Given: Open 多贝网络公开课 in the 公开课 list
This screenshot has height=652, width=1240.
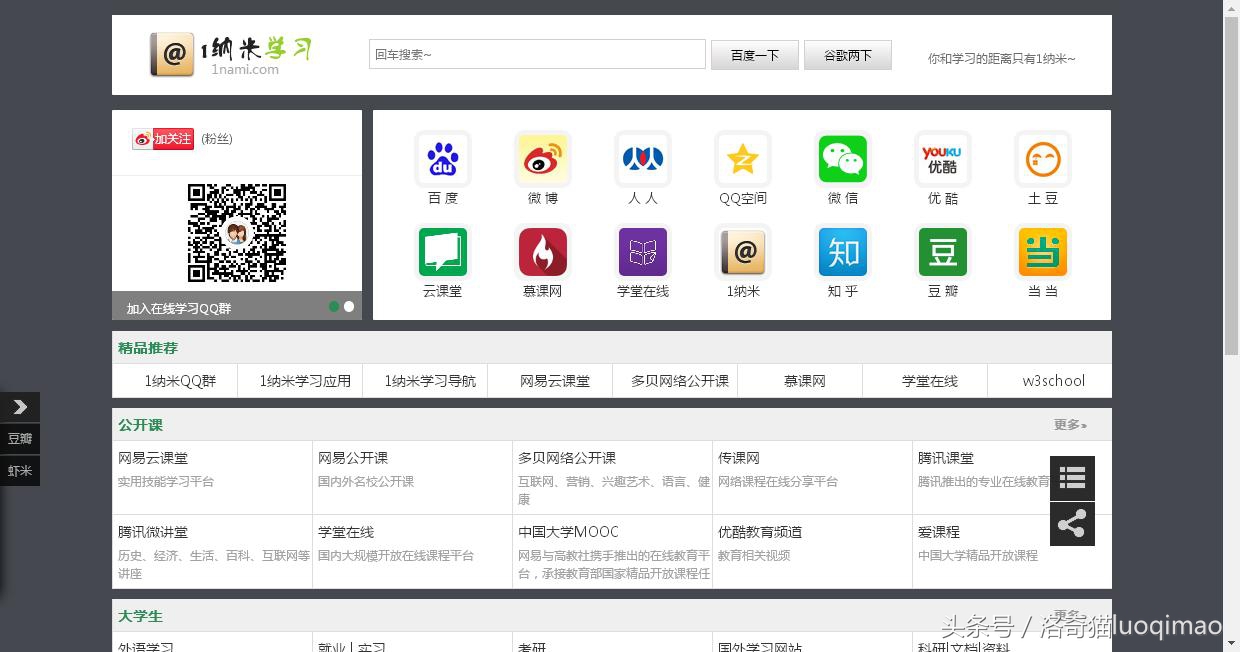Looking at the screenshot, I should (x=567, y=458).
